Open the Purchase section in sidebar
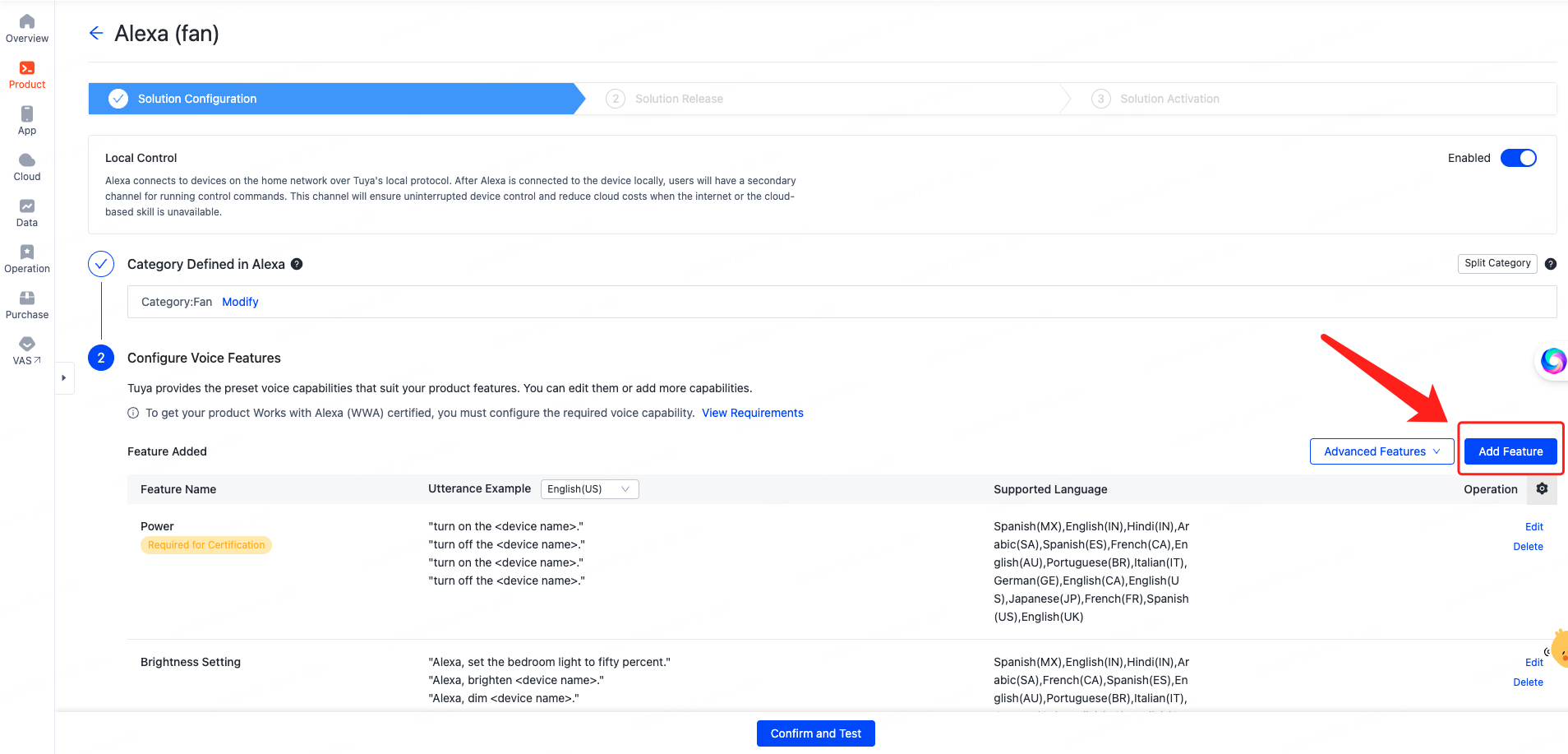 point(27,305)
